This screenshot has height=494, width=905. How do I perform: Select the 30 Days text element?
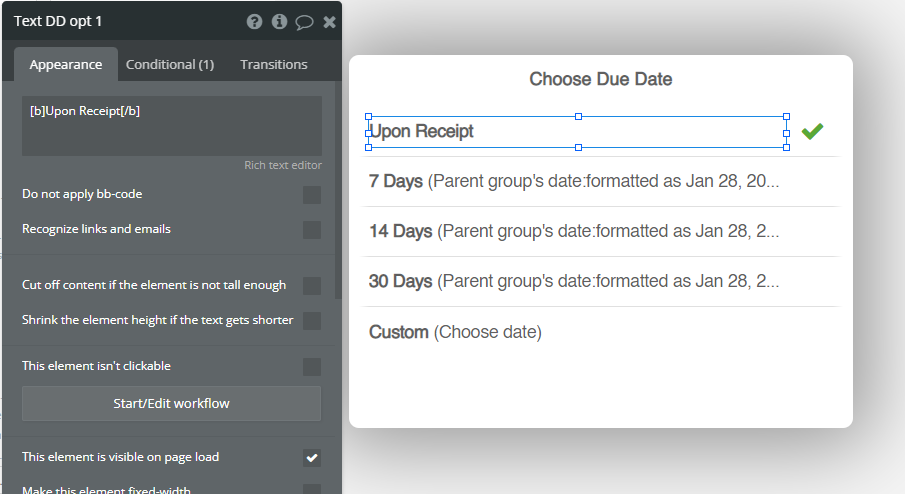pos(574,281)
